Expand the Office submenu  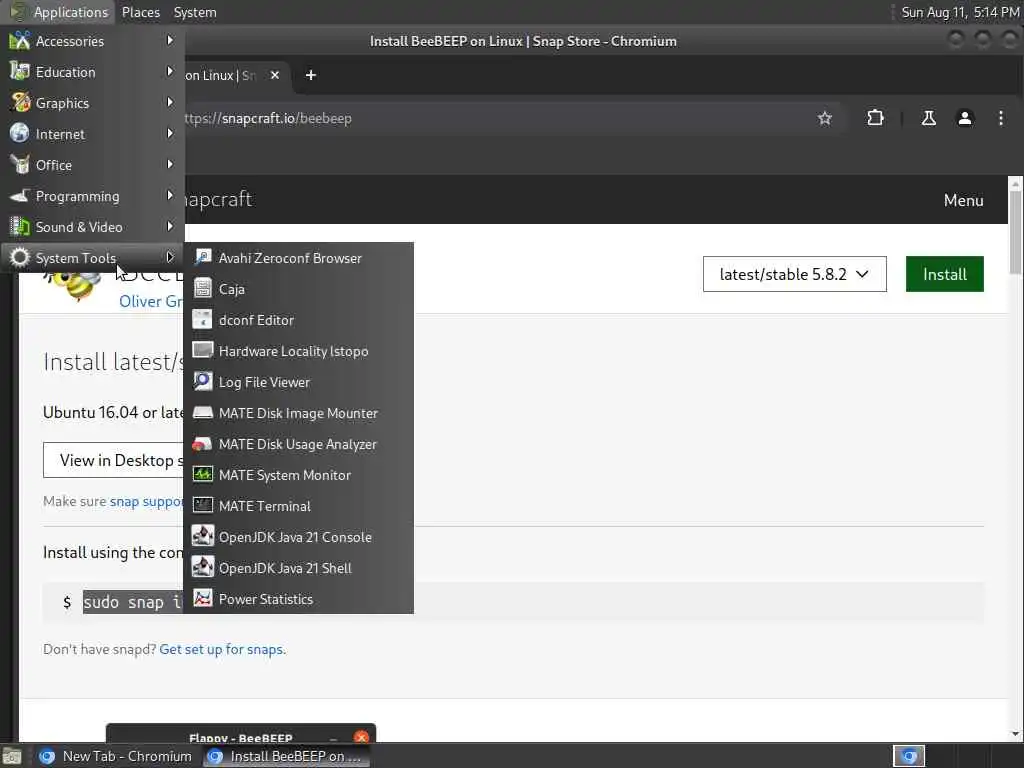(x=92, y=165)
